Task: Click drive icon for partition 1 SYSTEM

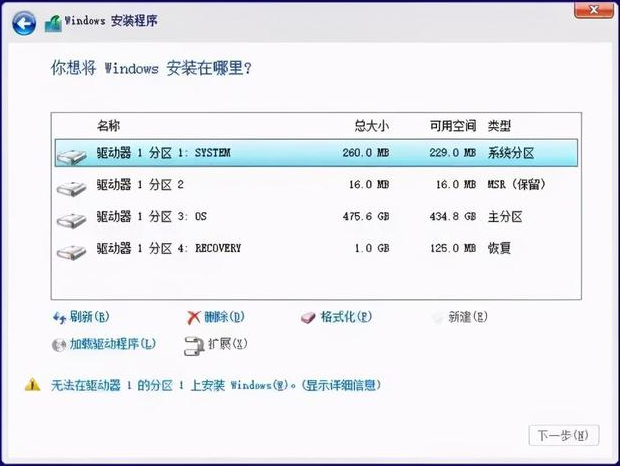Action: (x=71, y=155)
